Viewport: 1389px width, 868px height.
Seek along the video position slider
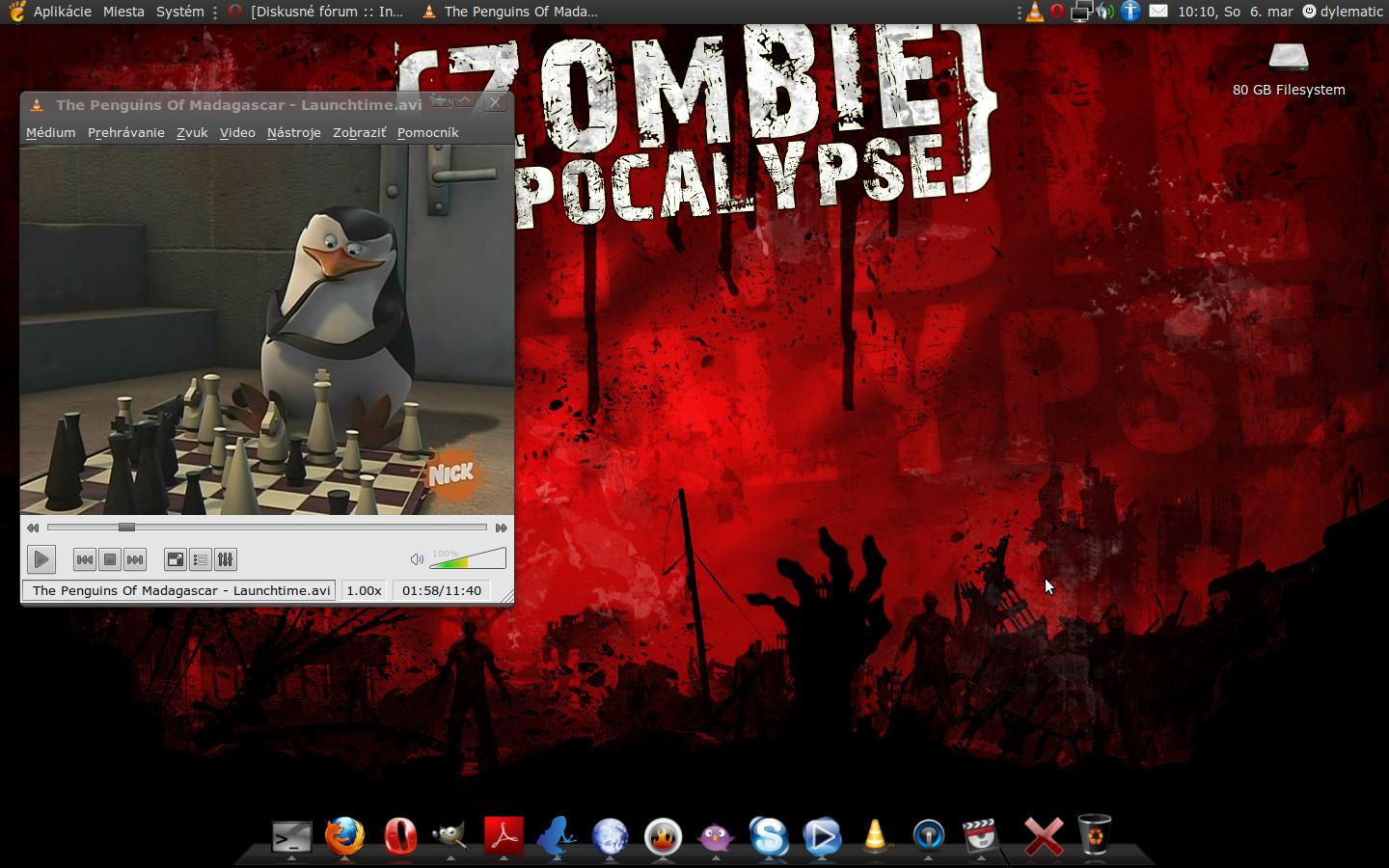(x=266, y=528)
